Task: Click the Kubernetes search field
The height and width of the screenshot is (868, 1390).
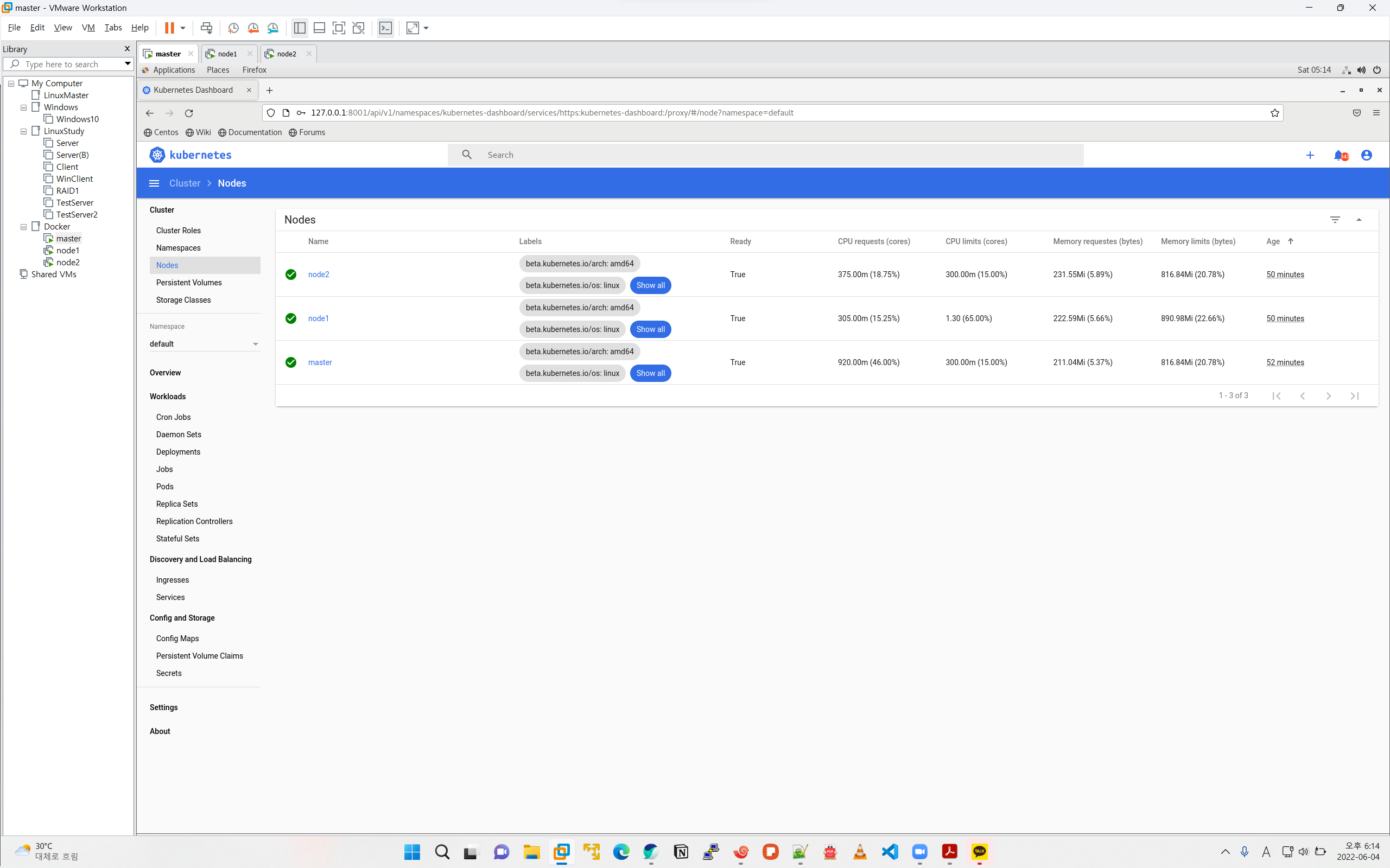Action: tap(781, 155)
